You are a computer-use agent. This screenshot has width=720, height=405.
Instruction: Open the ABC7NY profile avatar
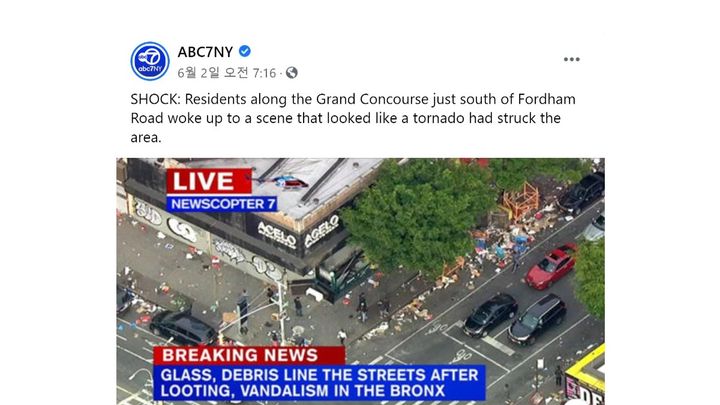coord(150,61)
